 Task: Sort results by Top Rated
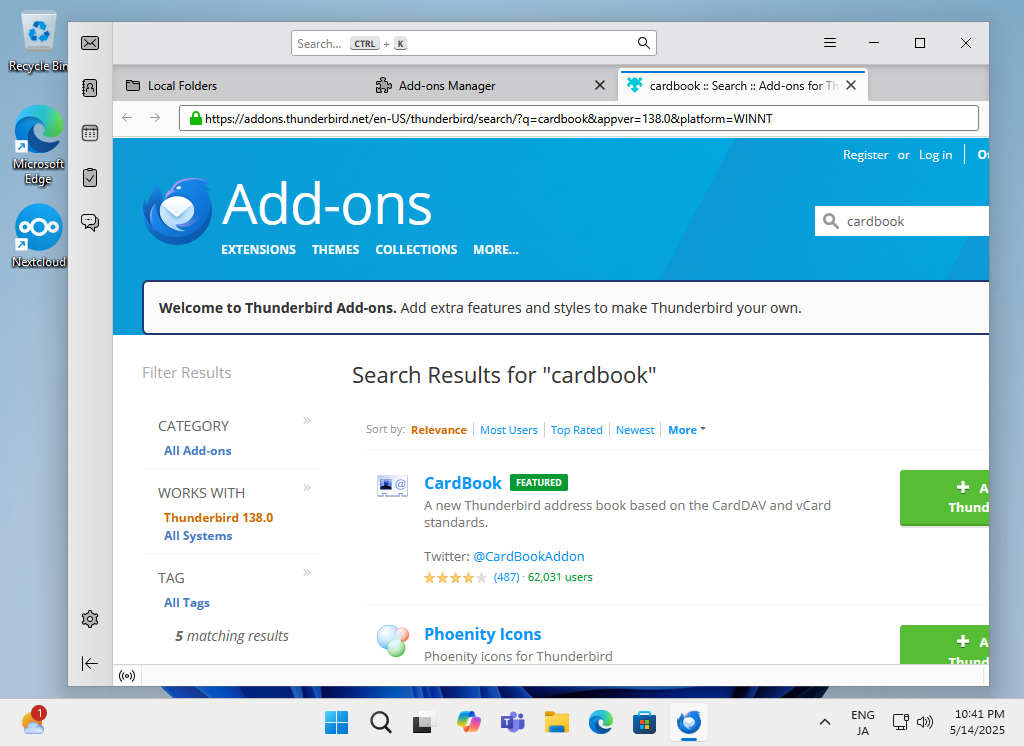point(576,430)
